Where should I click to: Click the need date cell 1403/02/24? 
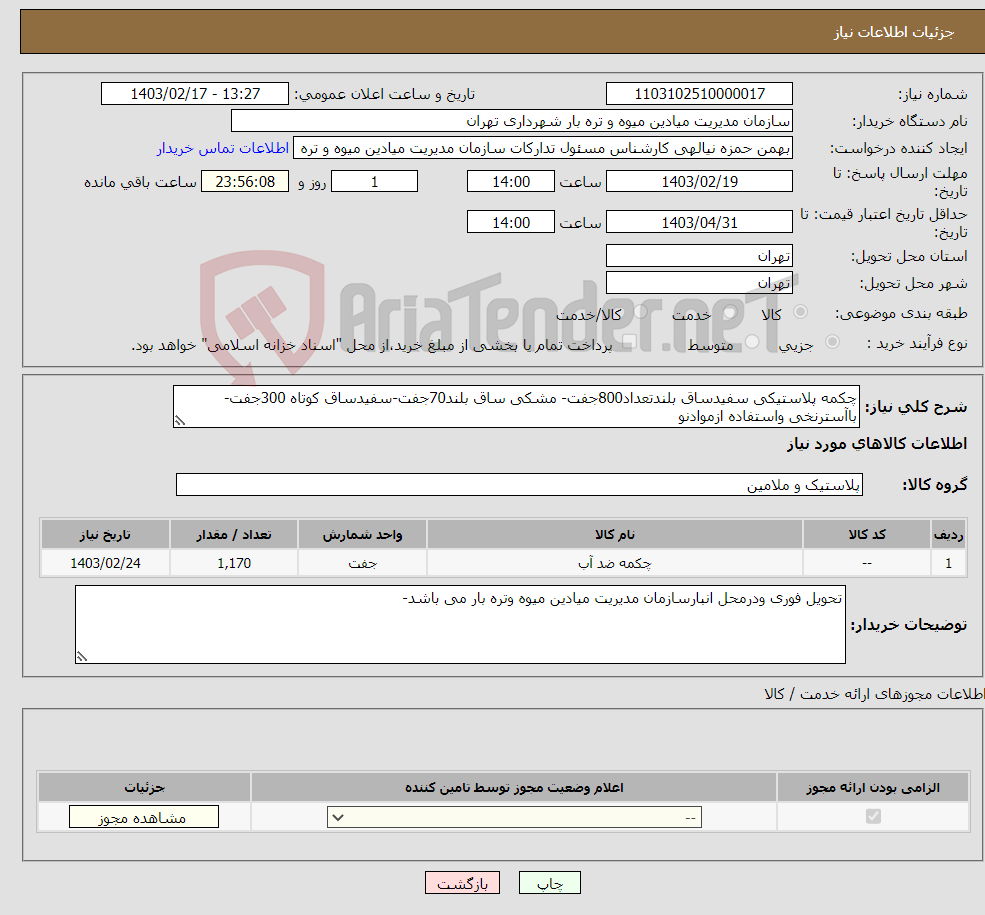point(105,563)
